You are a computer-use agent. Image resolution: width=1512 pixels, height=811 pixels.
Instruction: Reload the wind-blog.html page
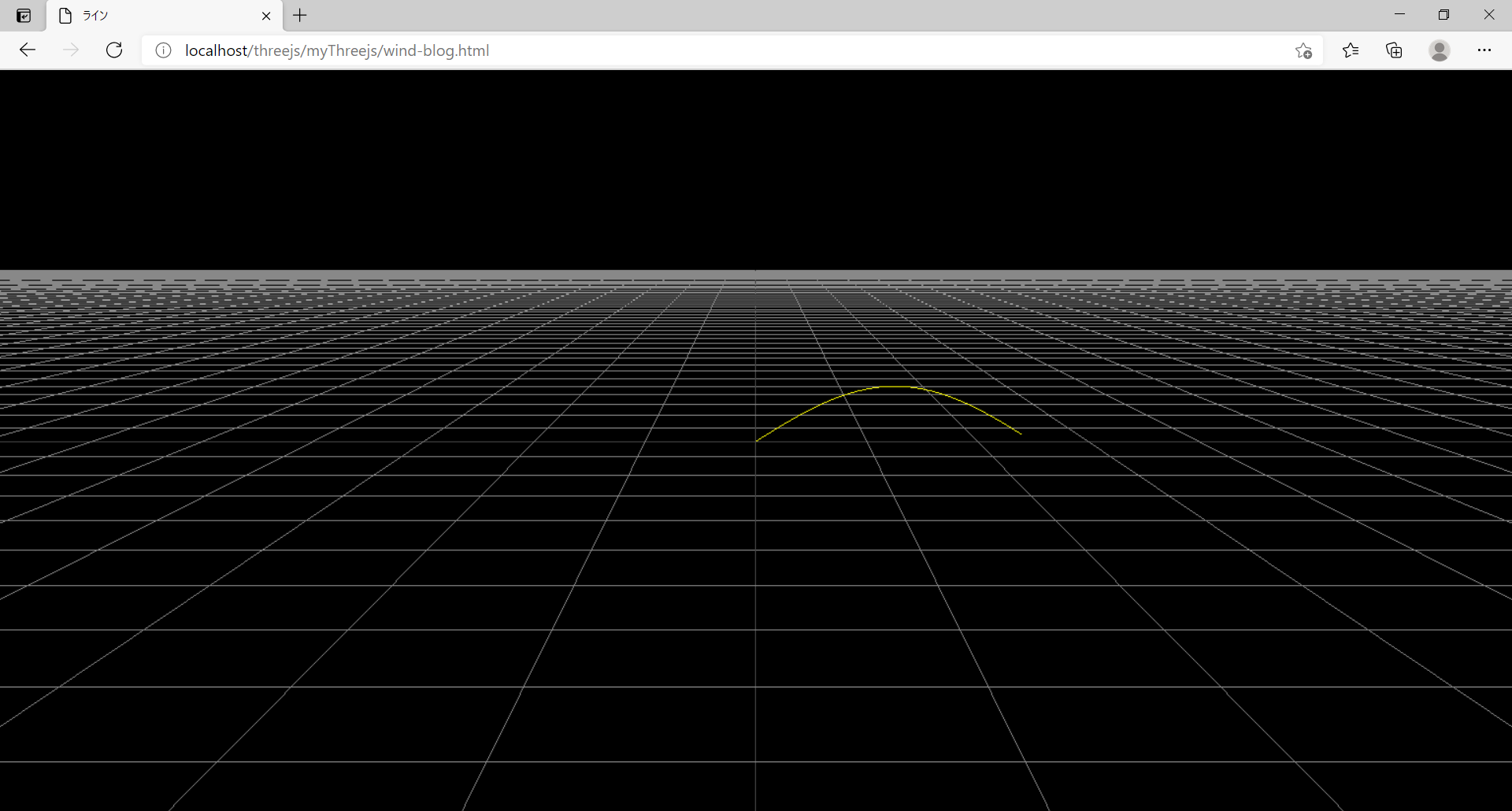coord(114,50)
